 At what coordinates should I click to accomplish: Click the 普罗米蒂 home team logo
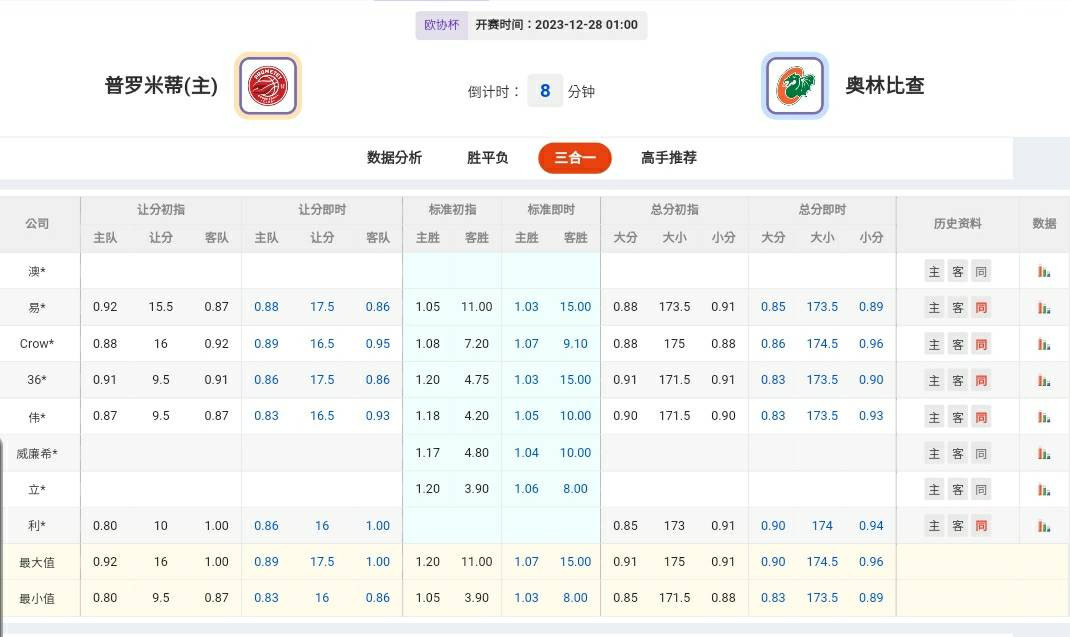(268, 85)
